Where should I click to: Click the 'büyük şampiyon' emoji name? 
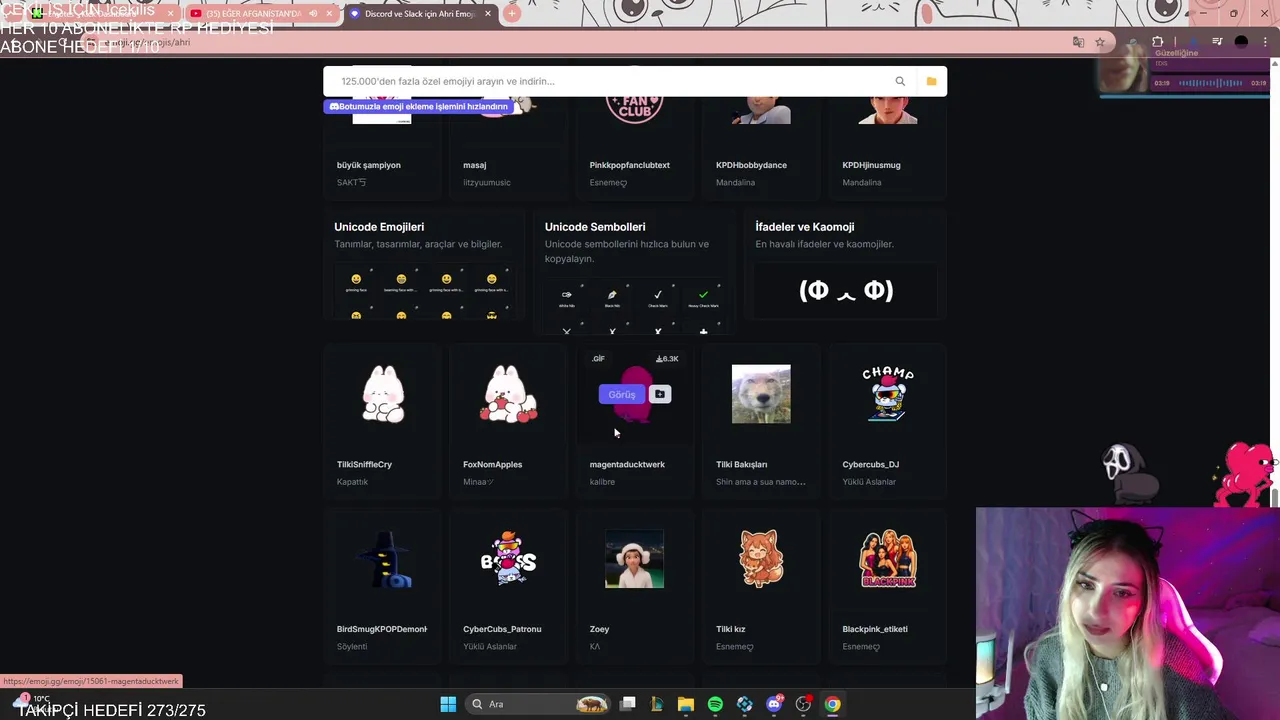pos(369,165)
